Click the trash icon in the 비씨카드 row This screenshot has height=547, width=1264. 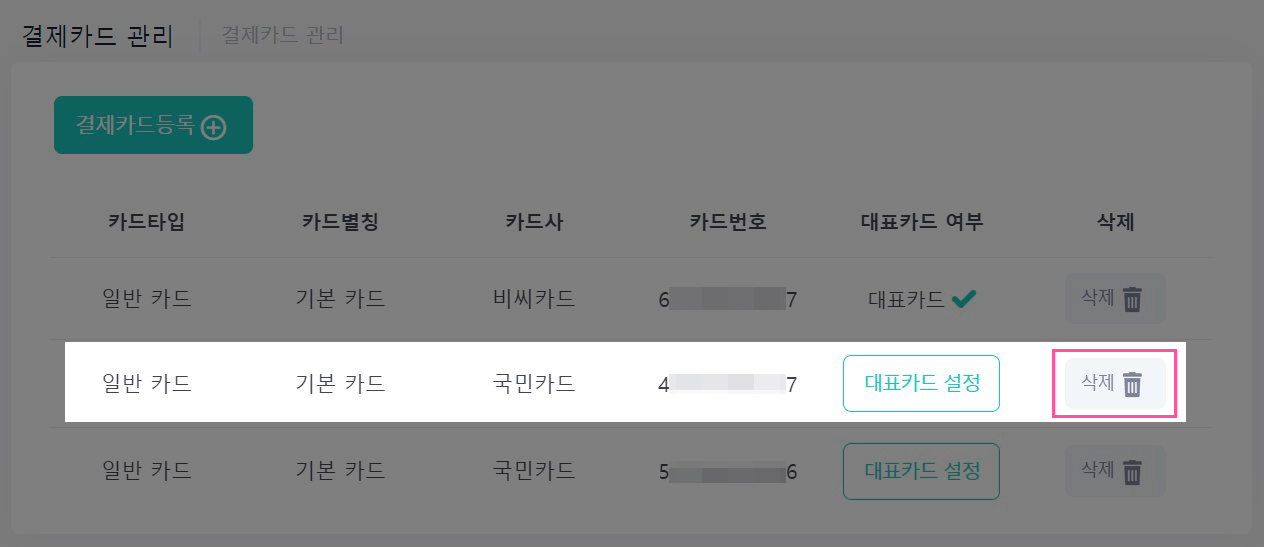coord(1132,299)
